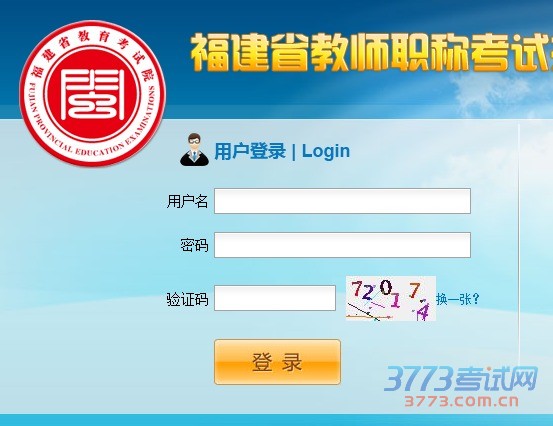Click the white seal glyph inside the red logo
Screen dimensions: 553x426
click(x=93, y=95)
